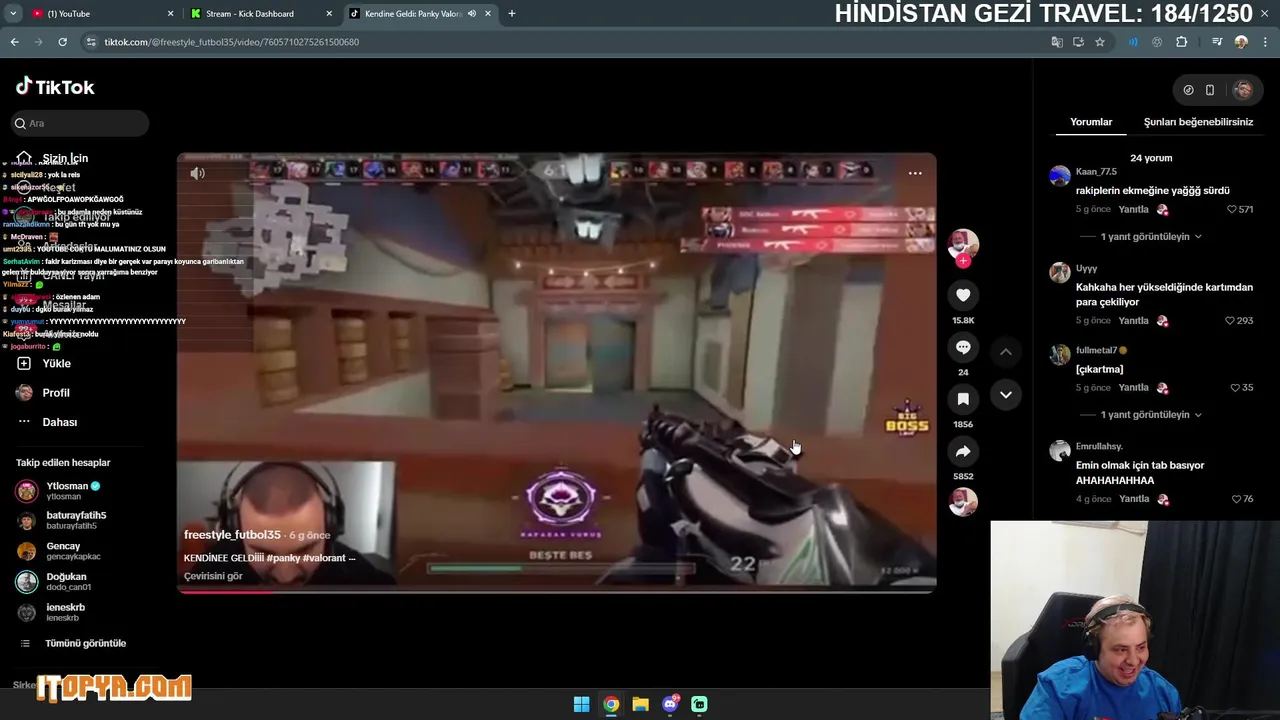Viewport: 1280px width, 720px height.
Task: Open the spinning sound disc under share
Action: [963, 501]
